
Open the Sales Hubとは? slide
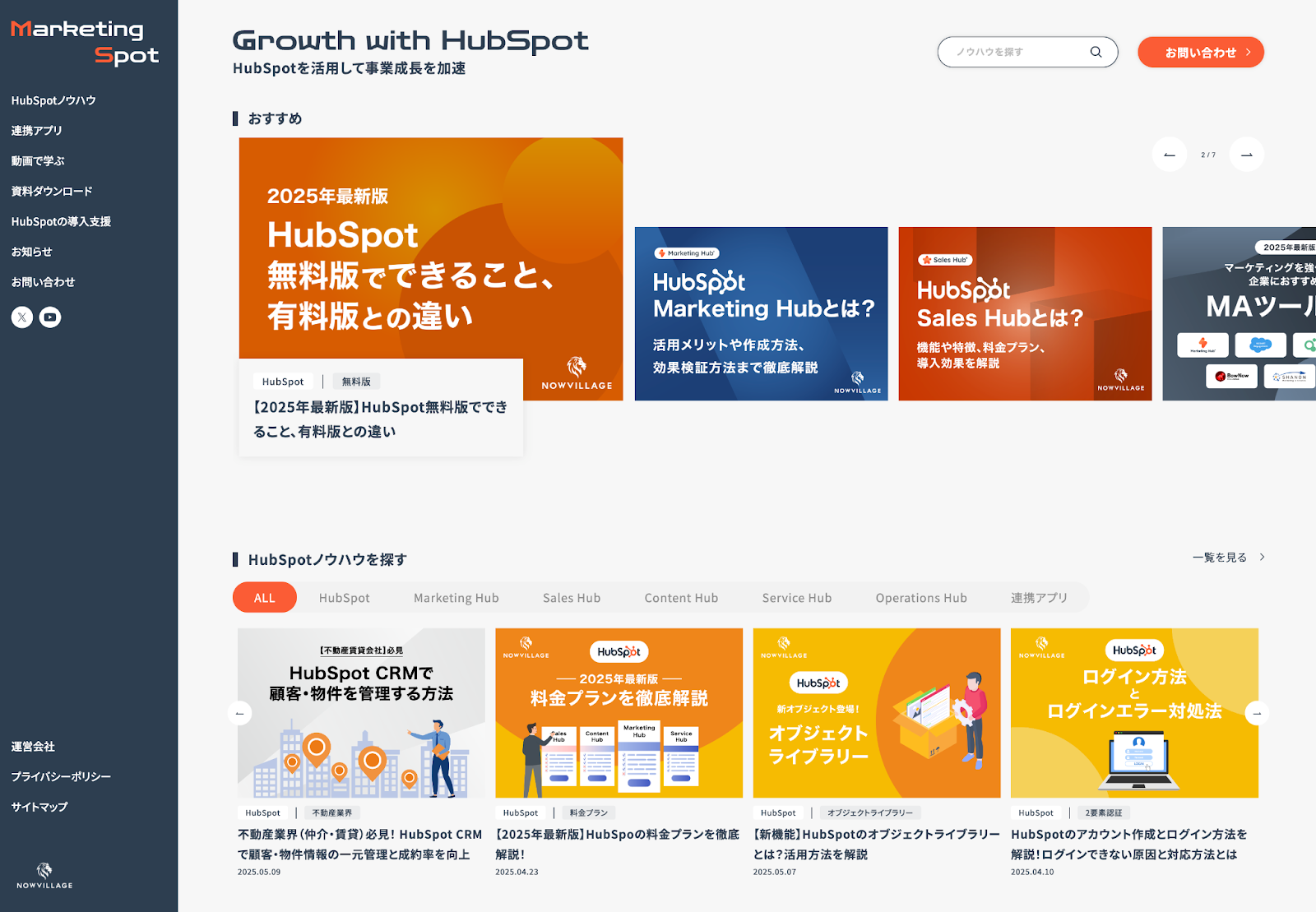(1026, 314)
